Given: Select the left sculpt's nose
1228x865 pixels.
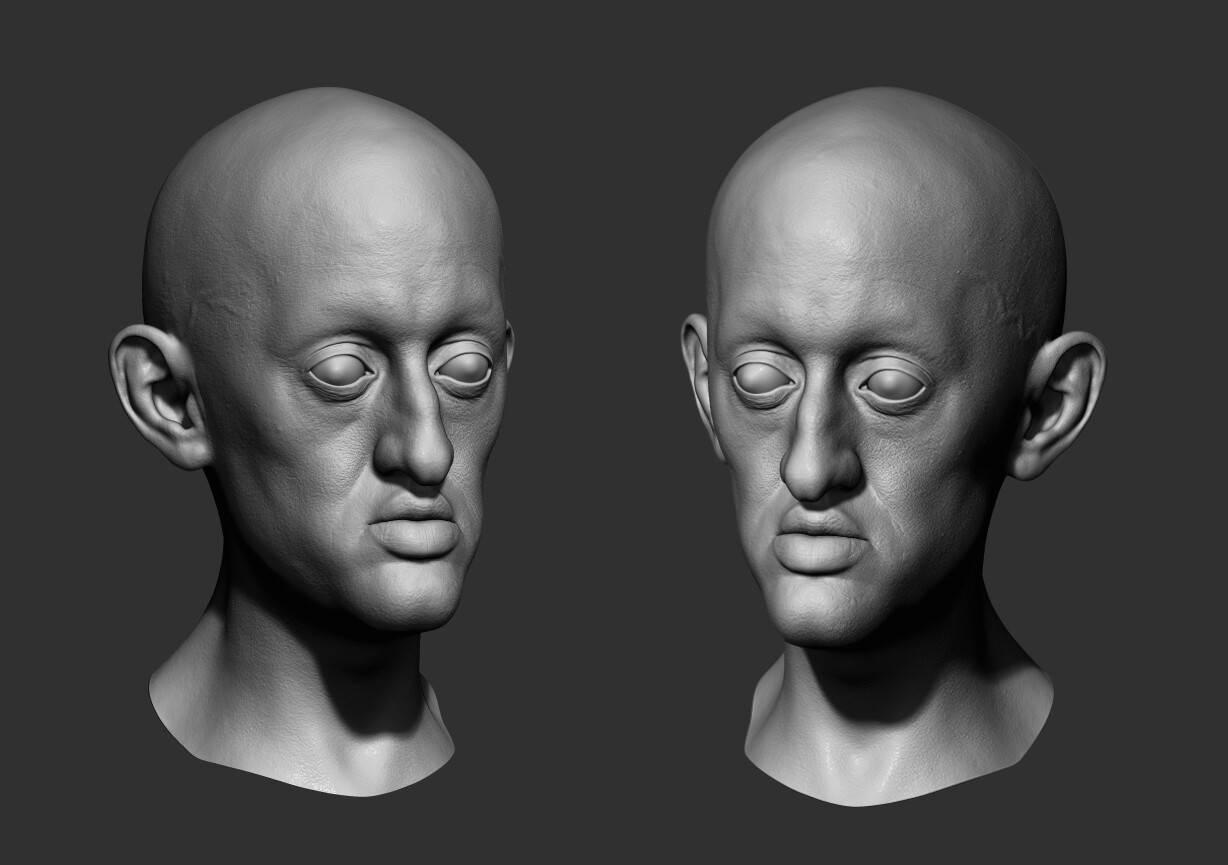Looking at the screenshot, I should pos(410,450).
